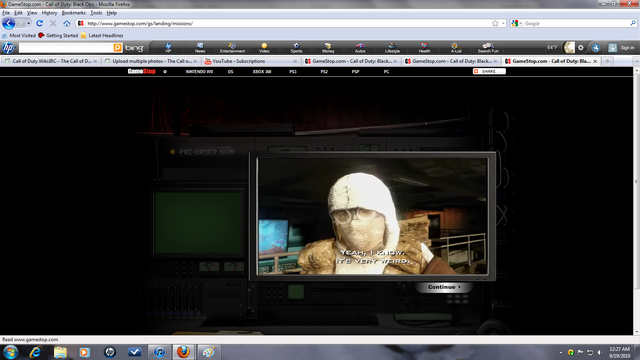Click the Google search box
This screenshot has height=360, width=640.
click(x=576, y=23)
